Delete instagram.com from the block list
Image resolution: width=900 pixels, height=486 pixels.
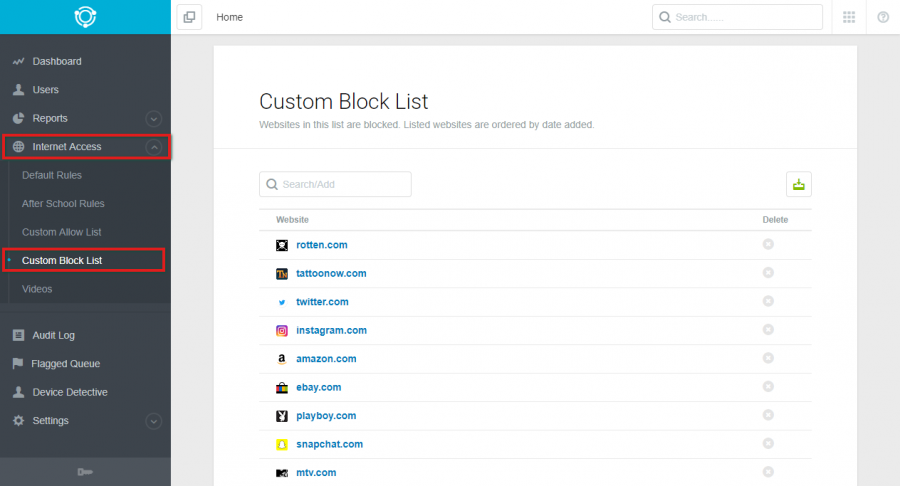pos(768,329)
